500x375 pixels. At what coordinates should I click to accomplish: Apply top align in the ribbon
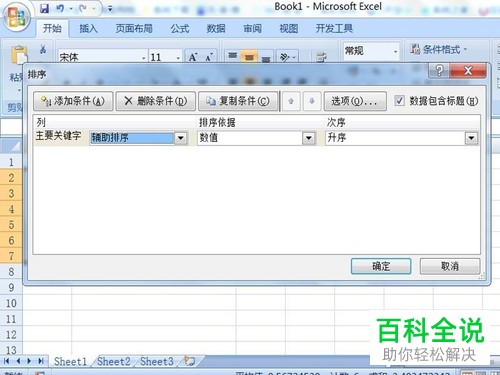pos(232,56)
